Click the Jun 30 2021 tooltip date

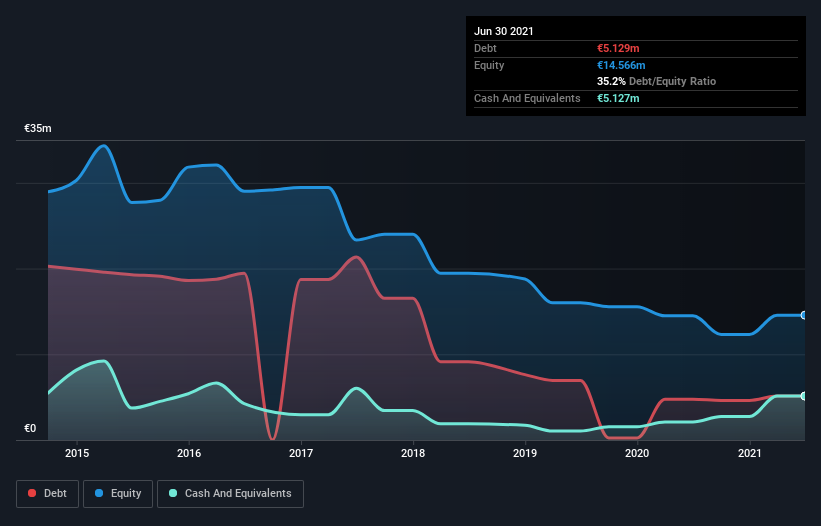click(x=504, y=31)
